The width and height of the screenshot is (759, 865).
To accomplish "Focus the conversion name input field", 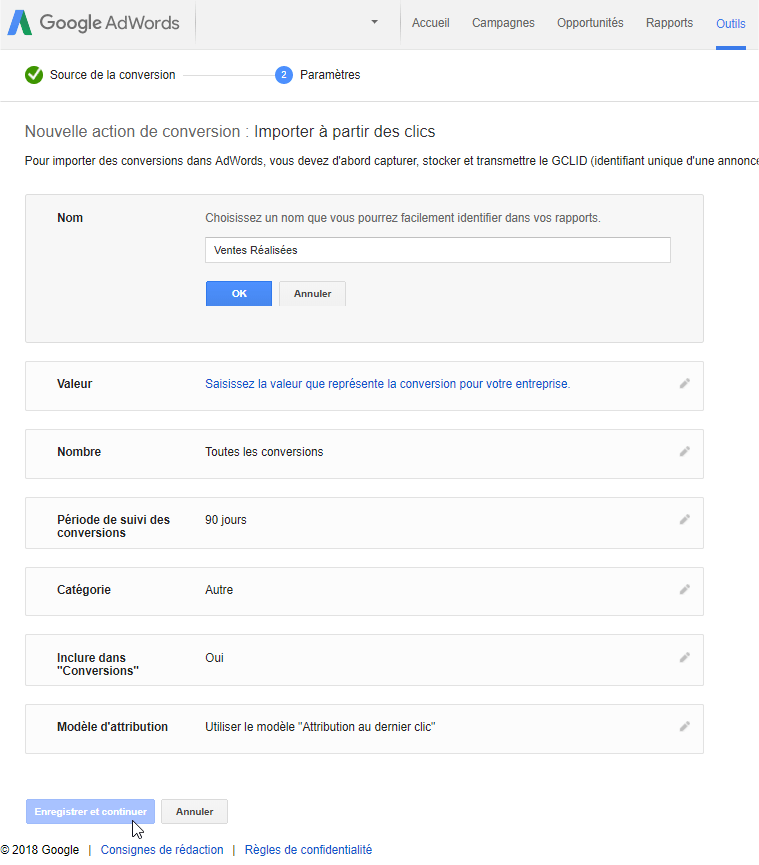I will [437, 250].
